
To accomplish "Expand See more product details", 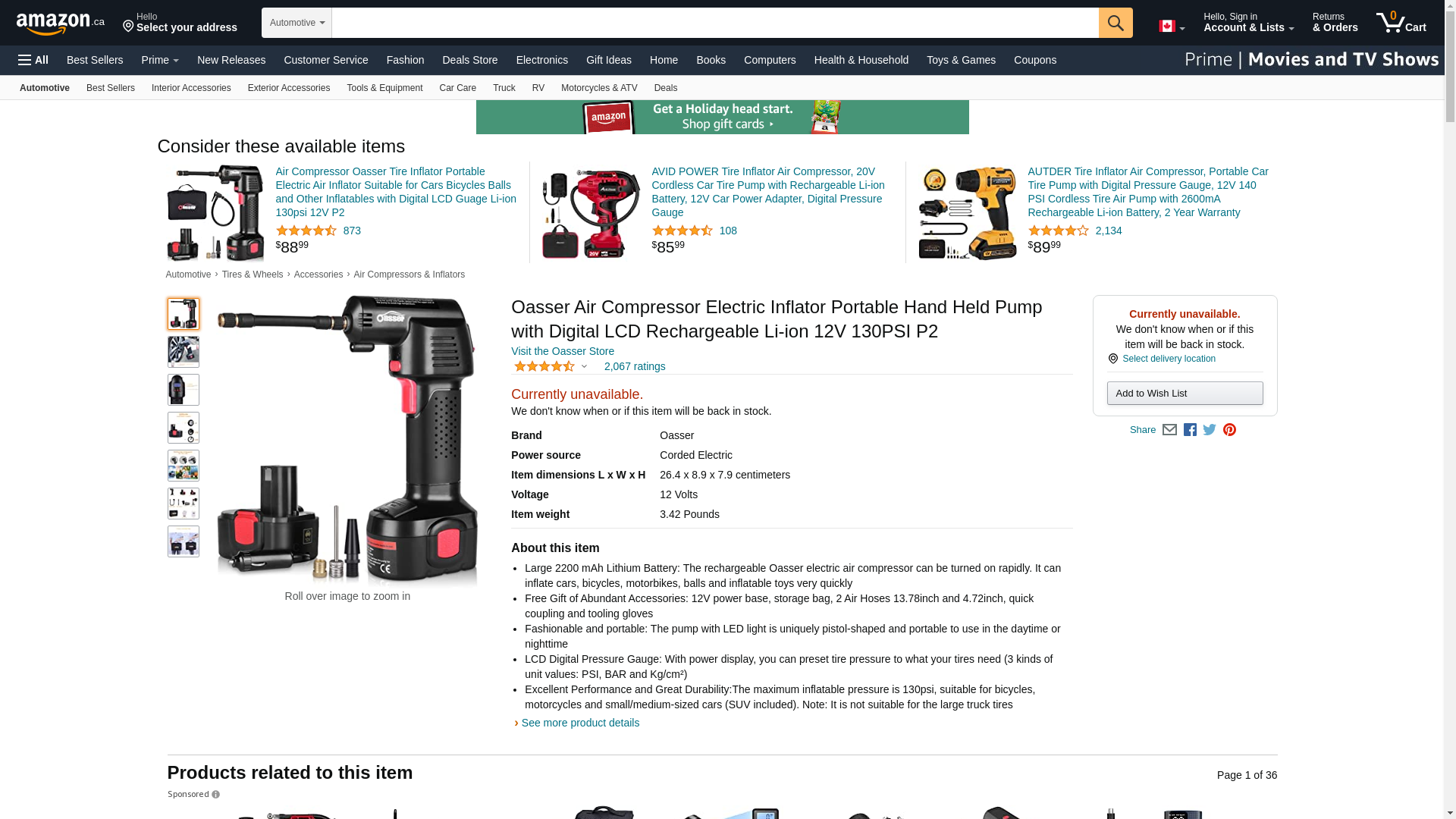I will tap(580, 723).
